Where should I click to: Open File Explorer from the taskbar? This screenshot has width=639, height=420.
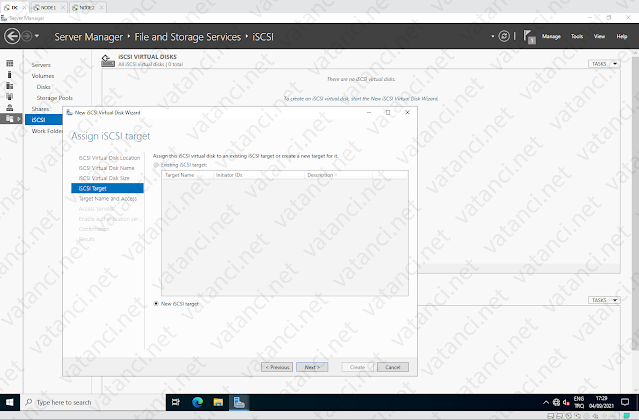[218, 402]
